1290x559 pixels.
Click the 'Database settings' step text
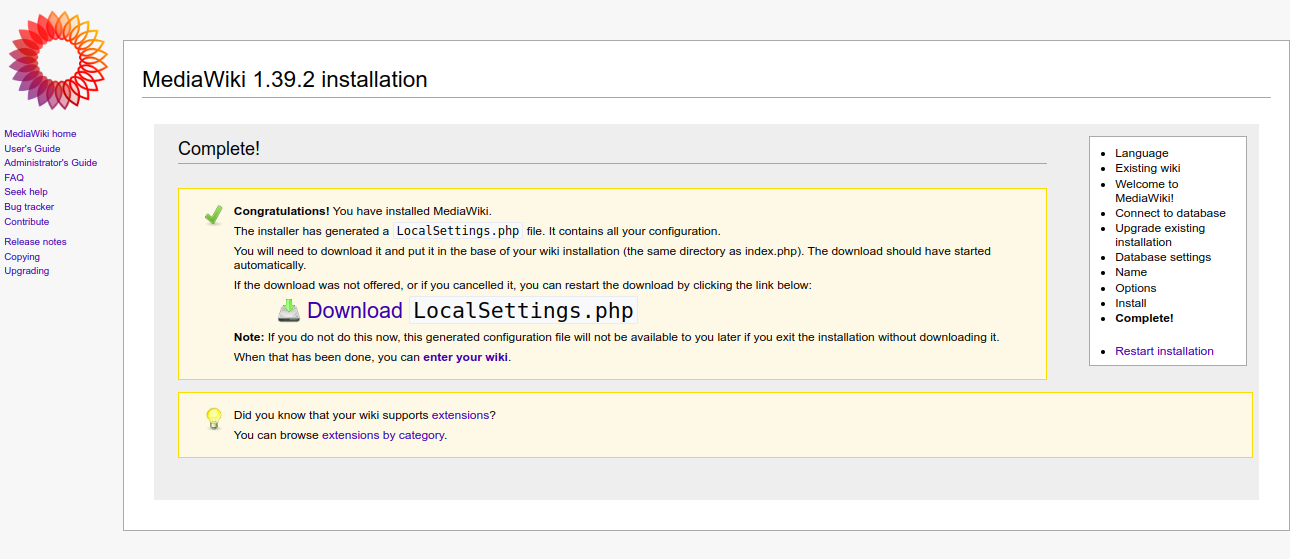[x=1163, y=257]
